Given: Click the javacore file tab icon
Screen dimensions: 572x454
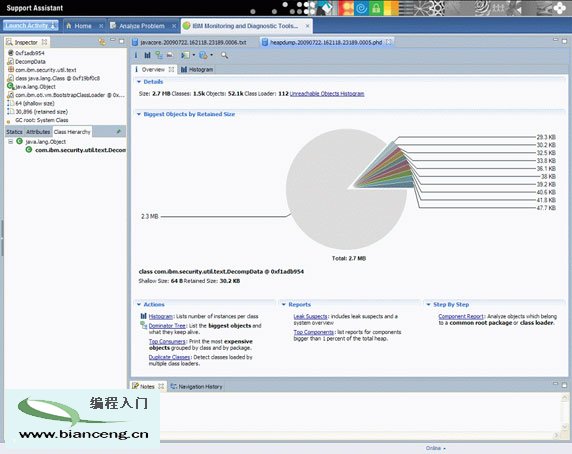Looking at the screenshot, I should pos(135,42).
